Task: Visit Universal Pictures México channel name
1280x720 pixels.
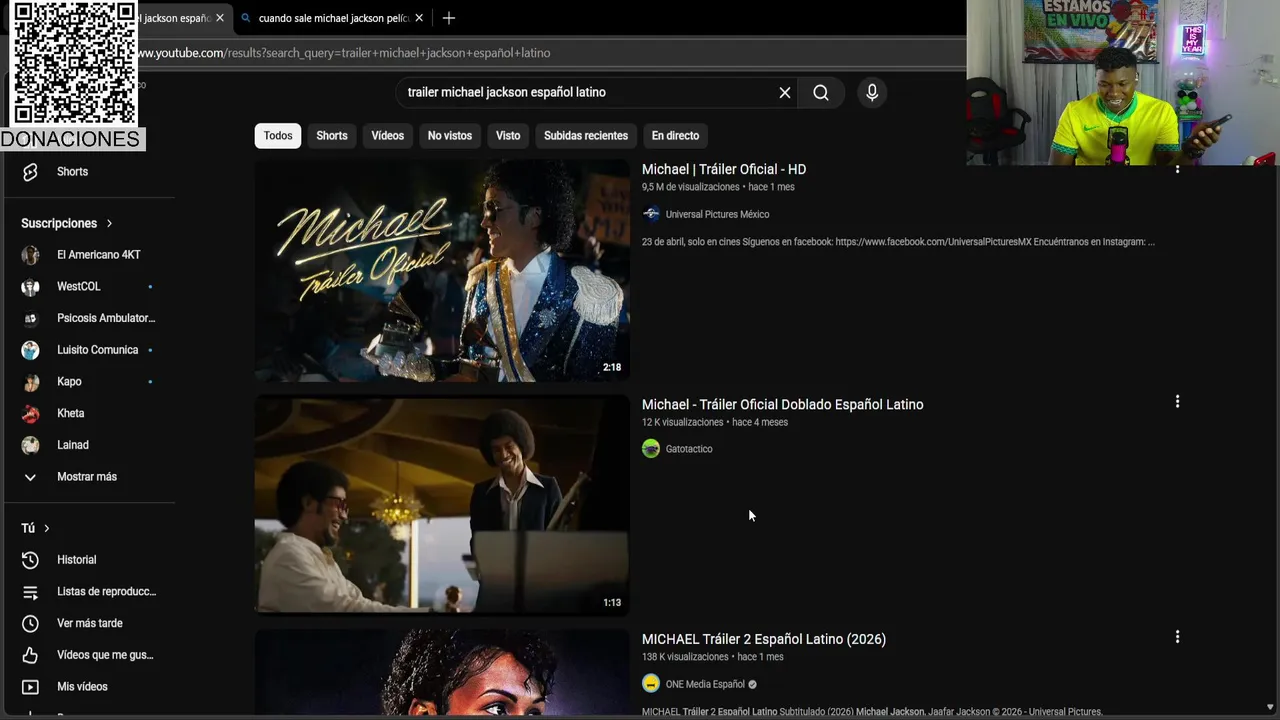Action: click(x=717, y=214)
